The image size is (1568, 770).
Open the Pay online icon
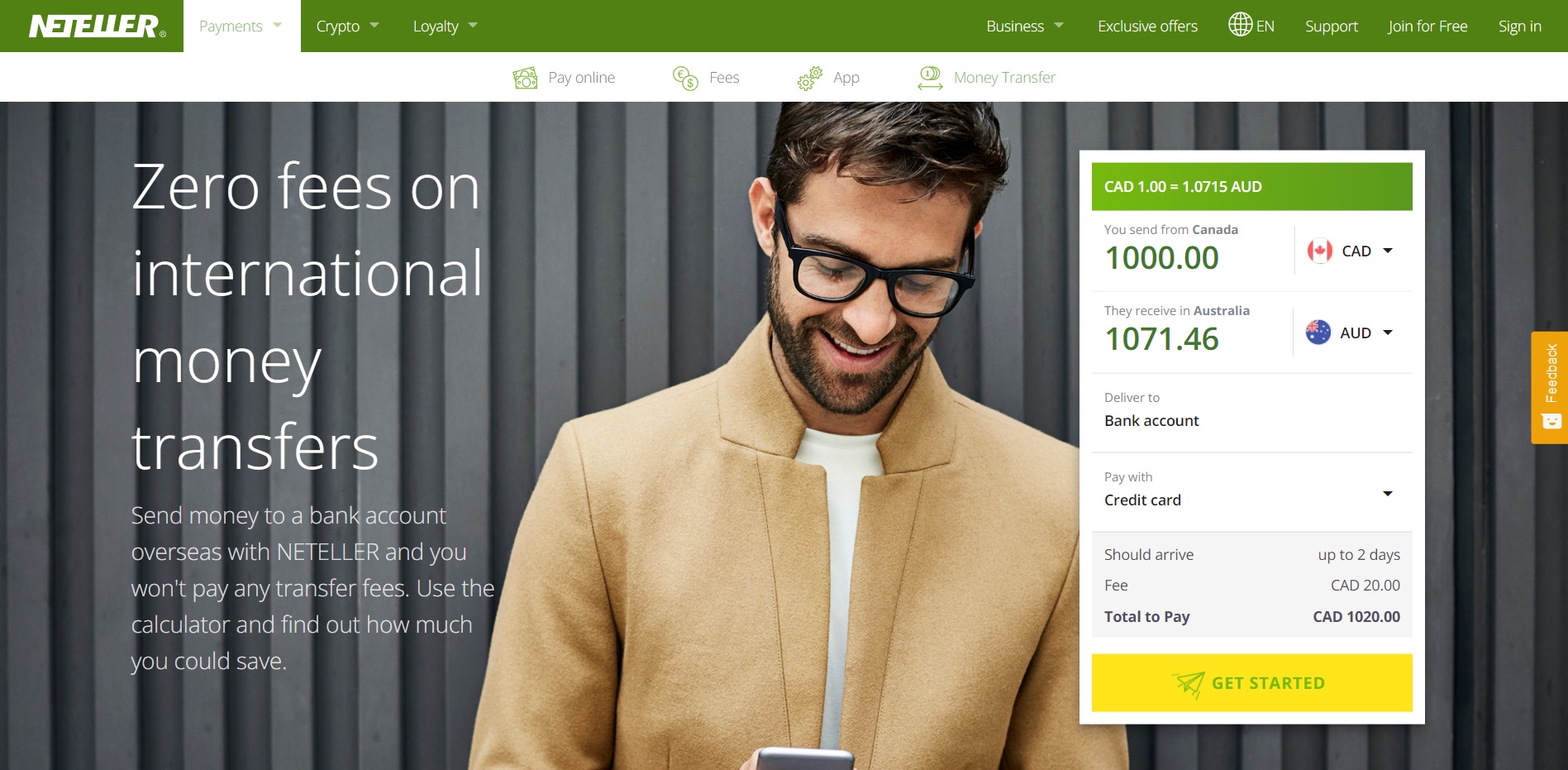point(525,78)
